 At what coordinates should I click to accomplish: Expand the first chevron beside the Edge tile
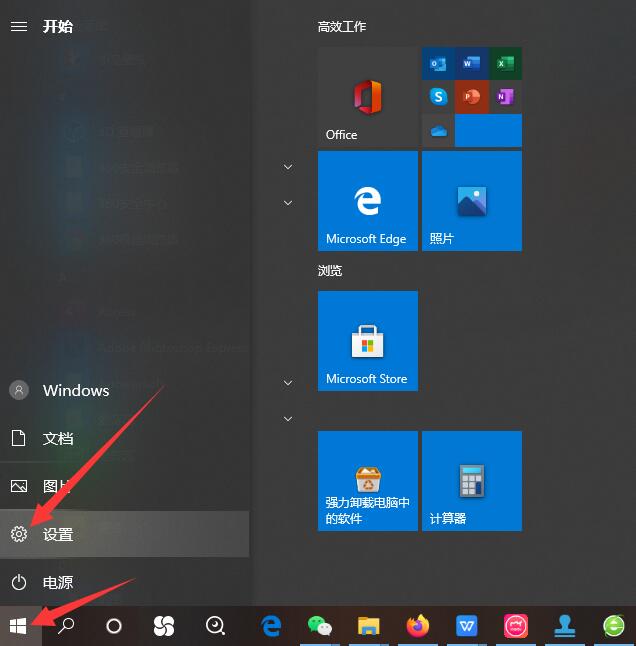pos(288,167)
